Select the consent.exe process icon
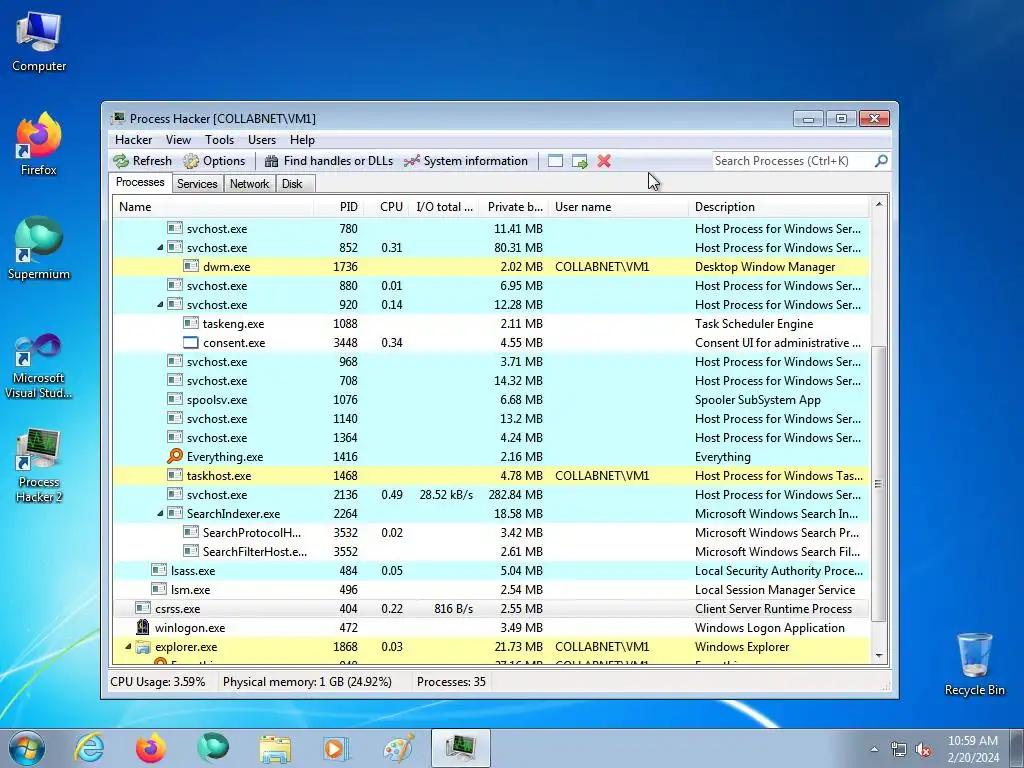This screenshot has height=768, width=1024. [191, 342]
